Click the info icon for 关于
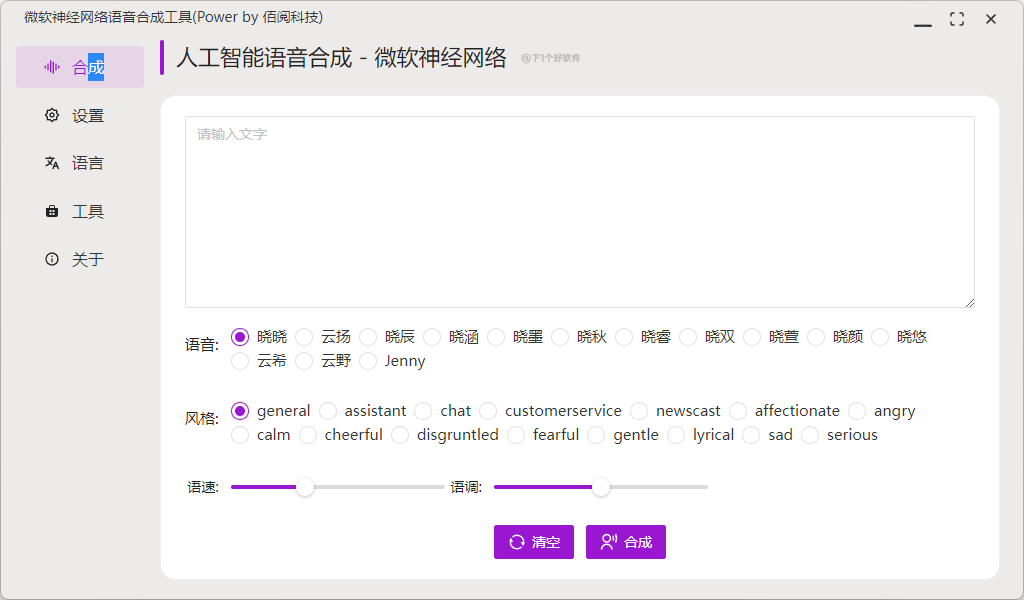 (x=52, y=259)
